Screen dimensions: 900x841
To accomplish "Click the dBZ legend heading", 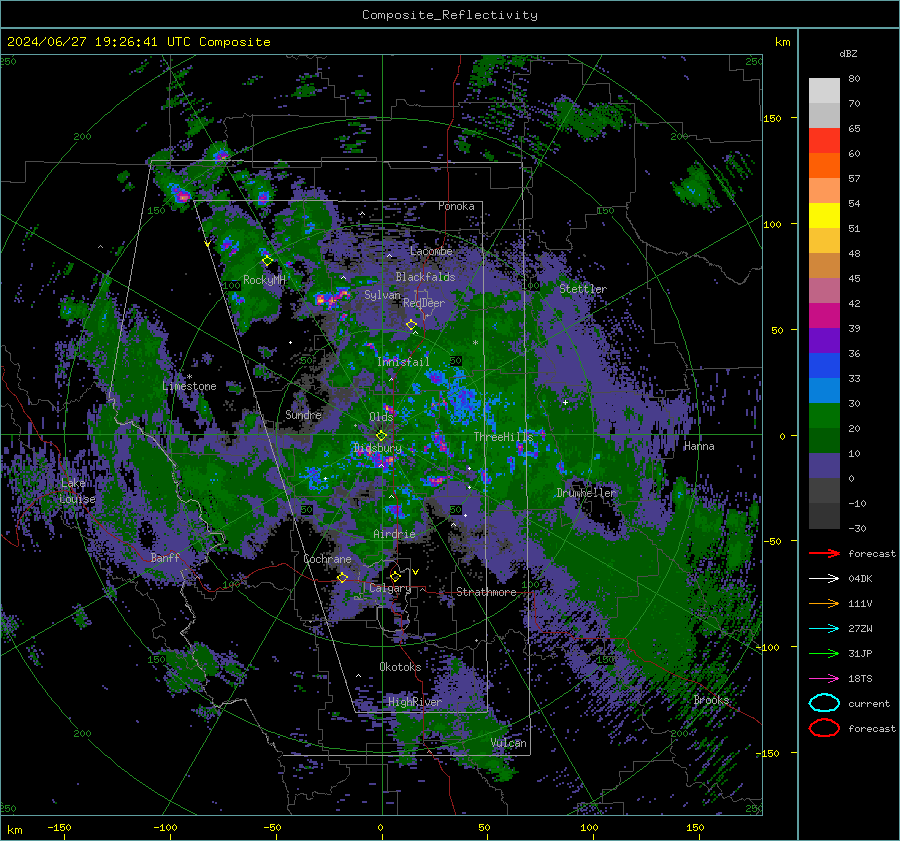I will (848, 53).
